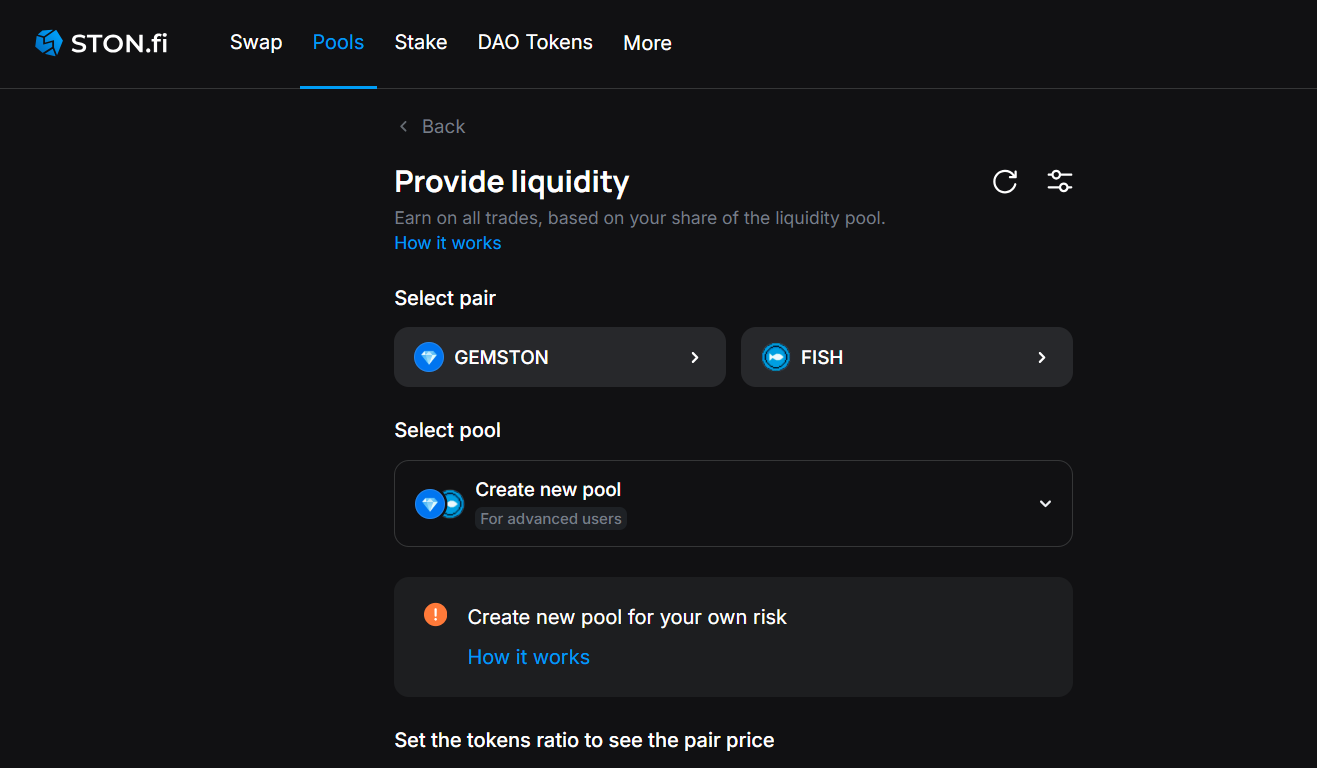Go to the Stake tab

pyautogui.click(x=421, y=43)
